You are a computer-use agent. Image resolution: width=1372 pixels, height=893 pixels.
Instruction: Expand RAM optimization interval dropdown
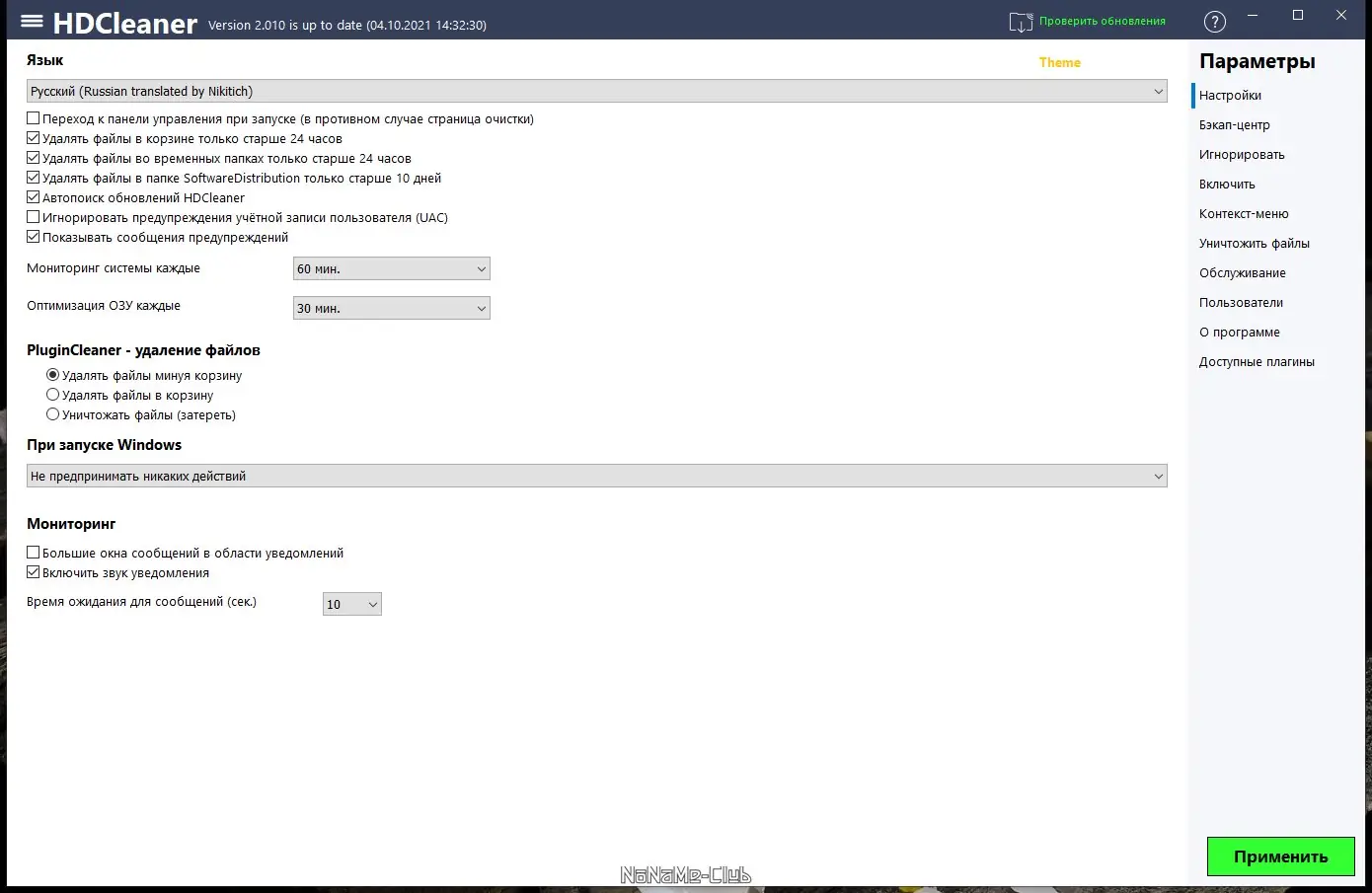[392, 308]
